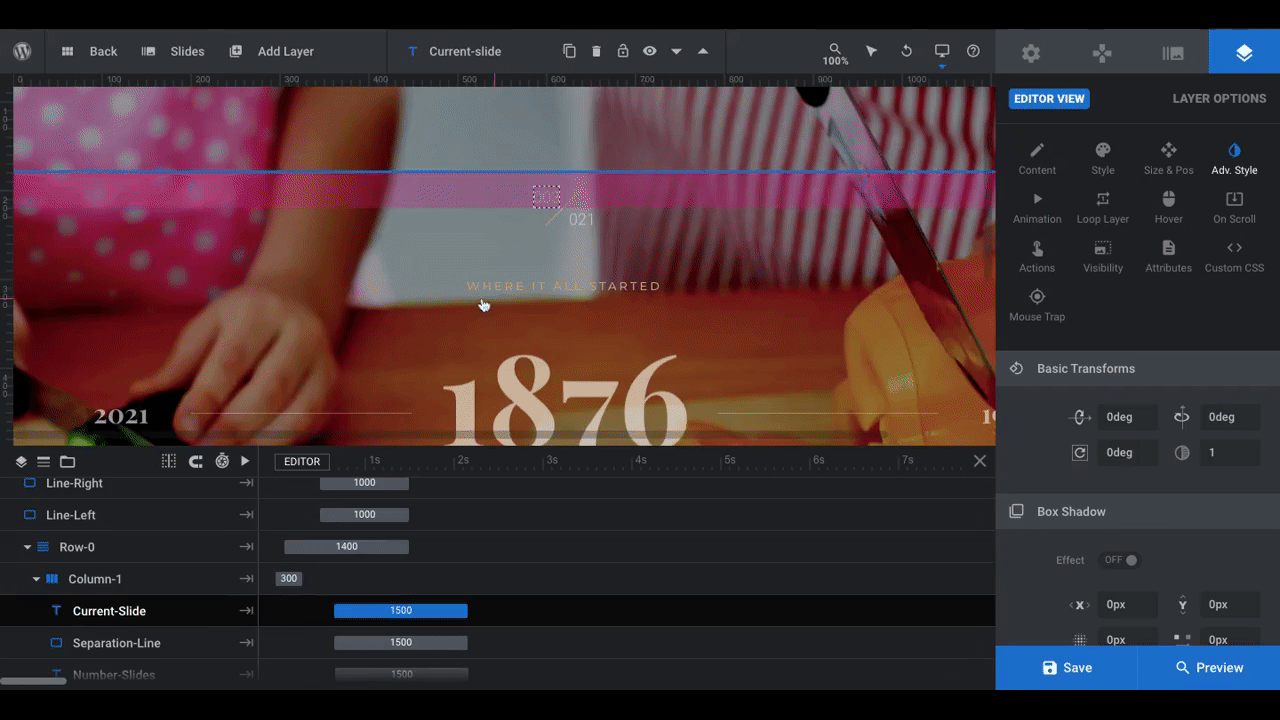Open the zoom 100% control
The width and height of the screenshot is (1280, 720).
pyautogui.click(x=835, y=54)
